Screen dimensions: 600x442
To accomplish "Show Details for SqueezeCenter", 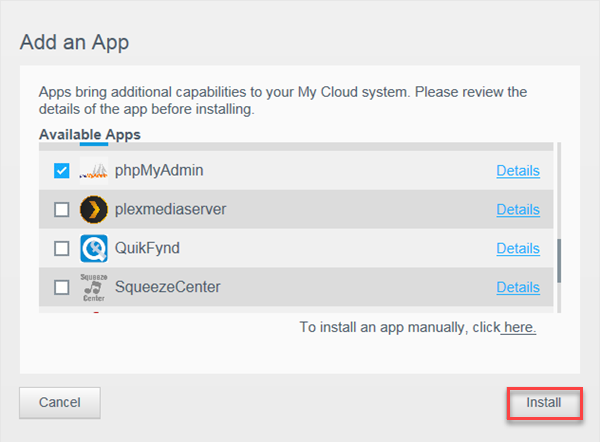I will [517, 287].
